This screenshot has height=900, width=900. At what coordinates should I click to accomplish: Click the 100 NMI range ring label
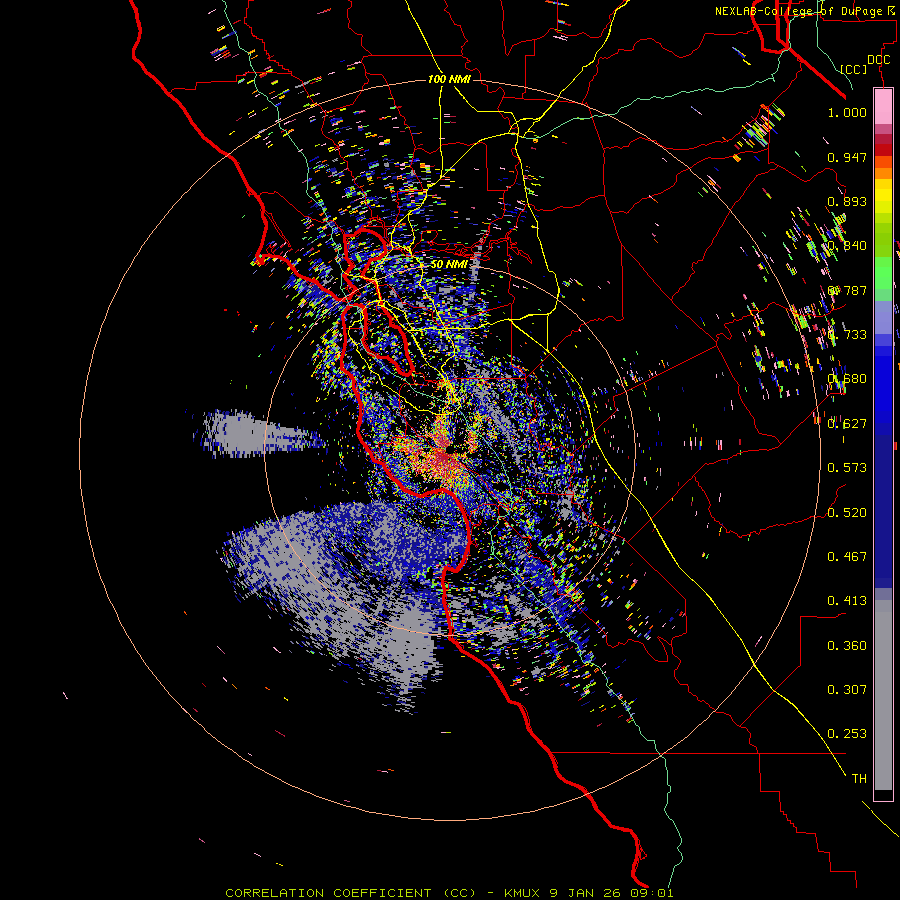pos(449,79)
